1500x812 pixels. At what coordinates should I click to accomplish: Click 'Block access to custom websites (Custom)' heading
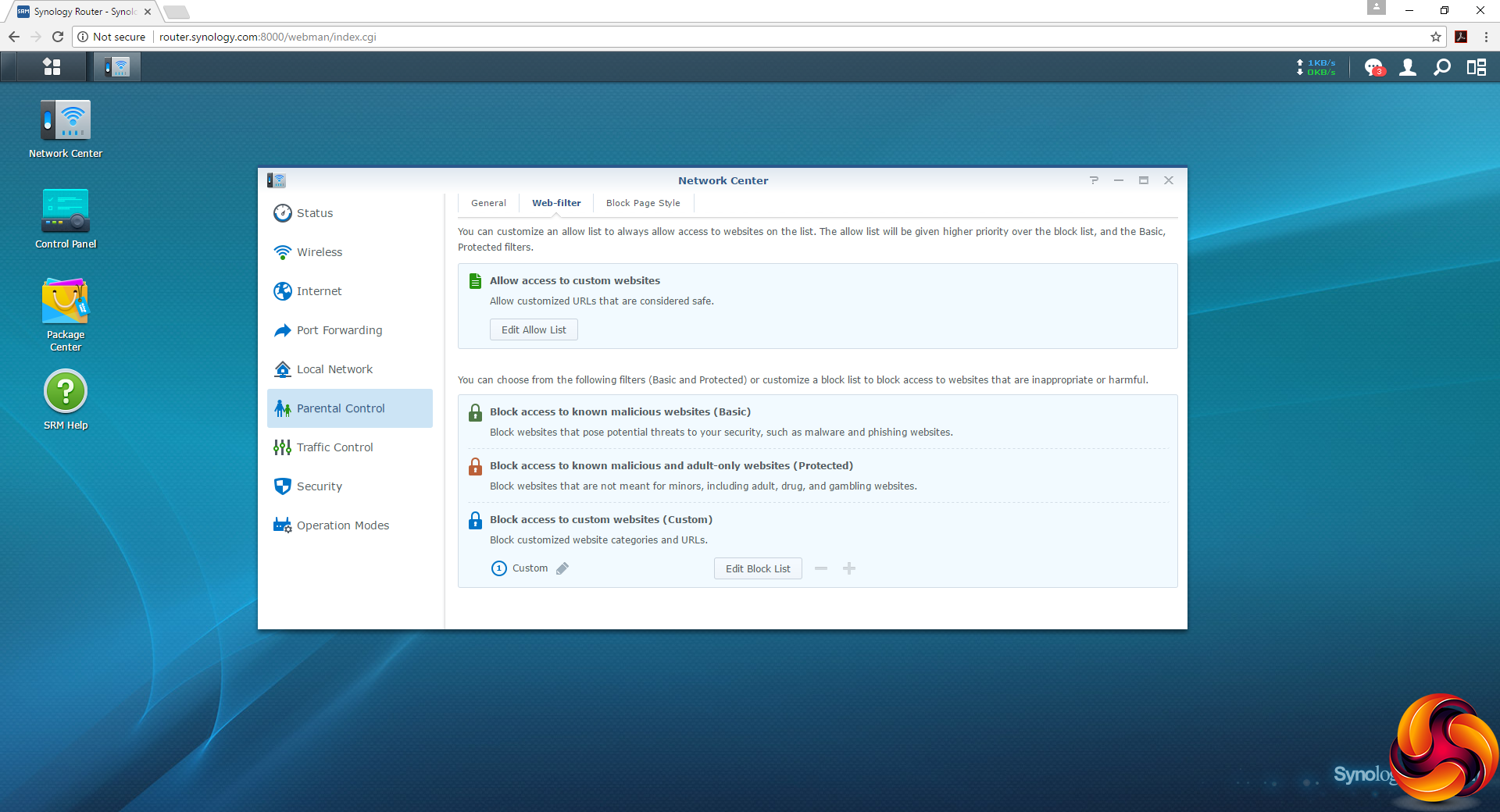[601, 520]
